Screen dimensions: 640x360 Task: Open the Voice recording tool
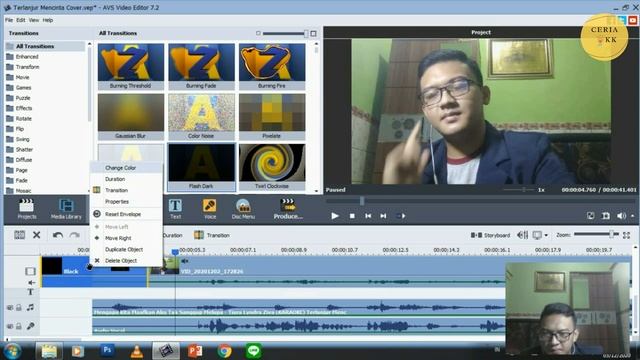(210, 209)
